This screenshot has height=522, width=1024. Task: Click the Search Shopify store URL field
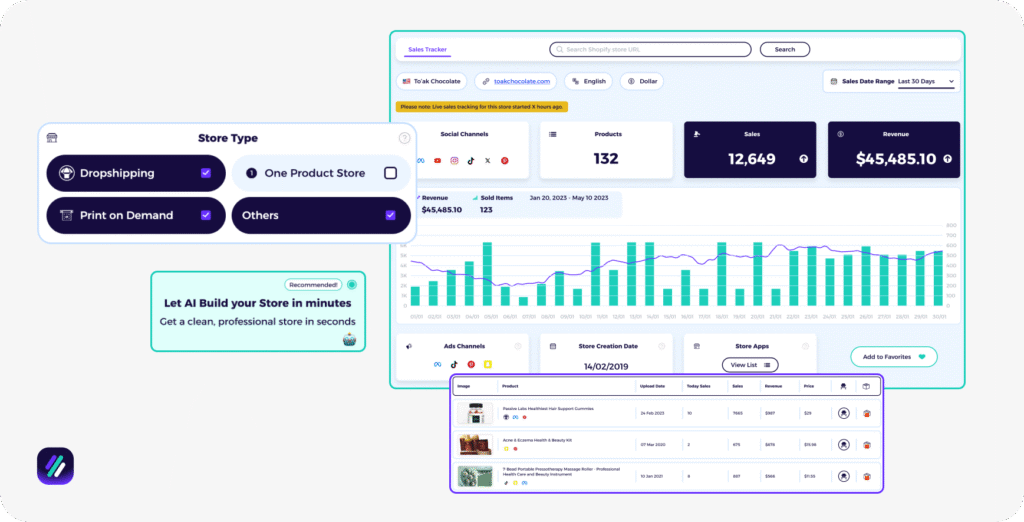(650, 49)
